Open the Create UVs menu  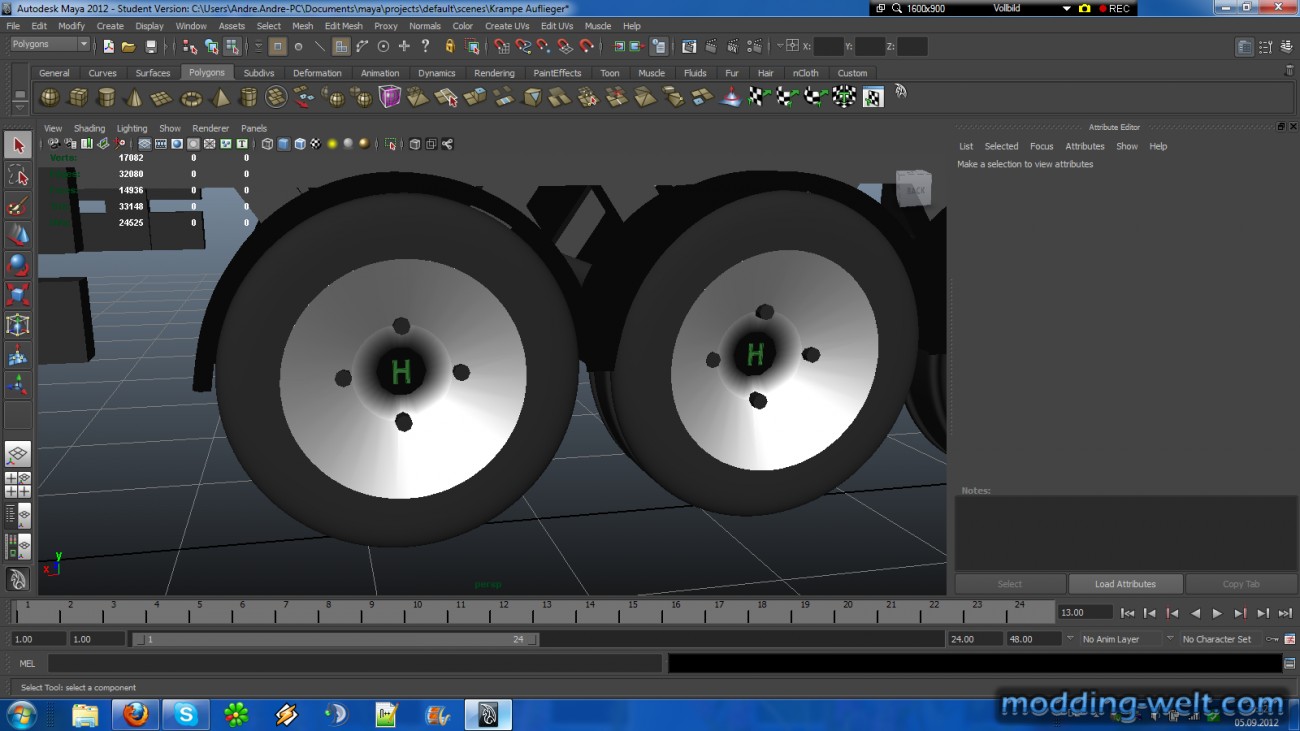point(507,26)
